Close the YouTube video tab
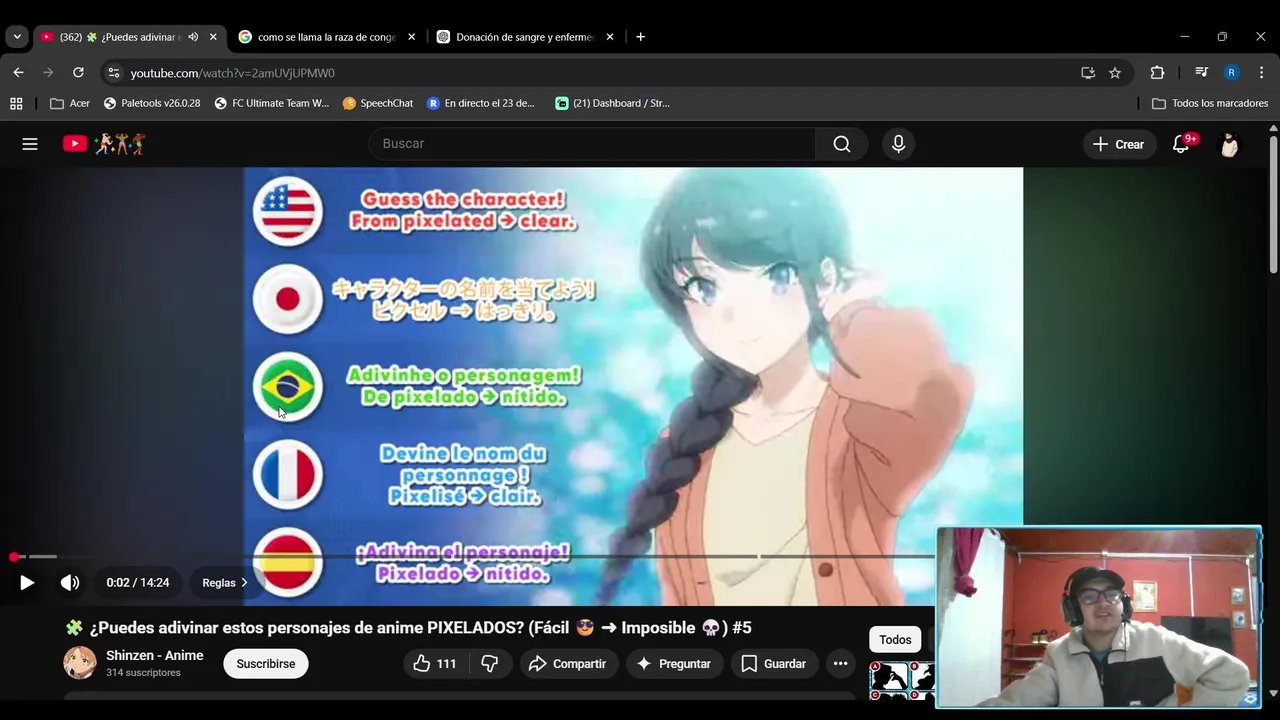The image size is (1280, 720). point(213,37)
